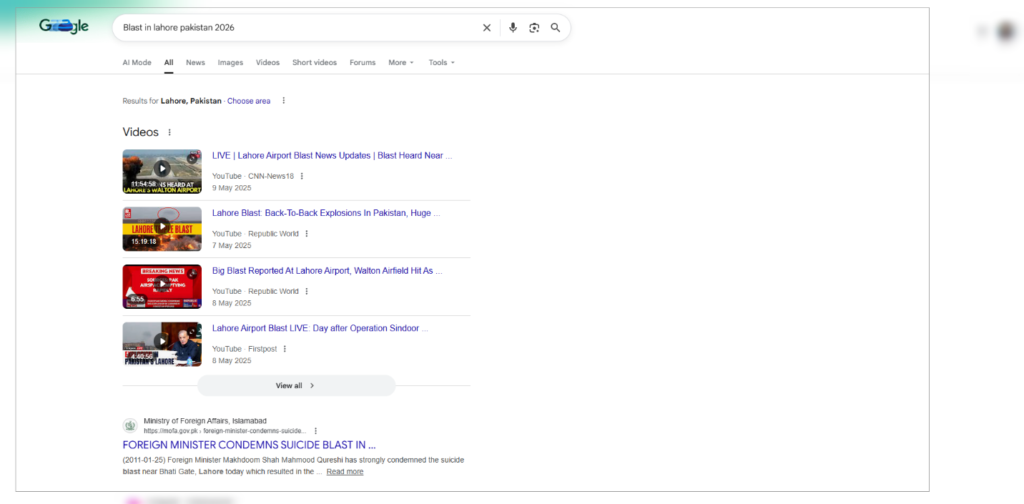The image size is (1024, 504).
Task: Click the clear search X icon
Action: [487, 28]
